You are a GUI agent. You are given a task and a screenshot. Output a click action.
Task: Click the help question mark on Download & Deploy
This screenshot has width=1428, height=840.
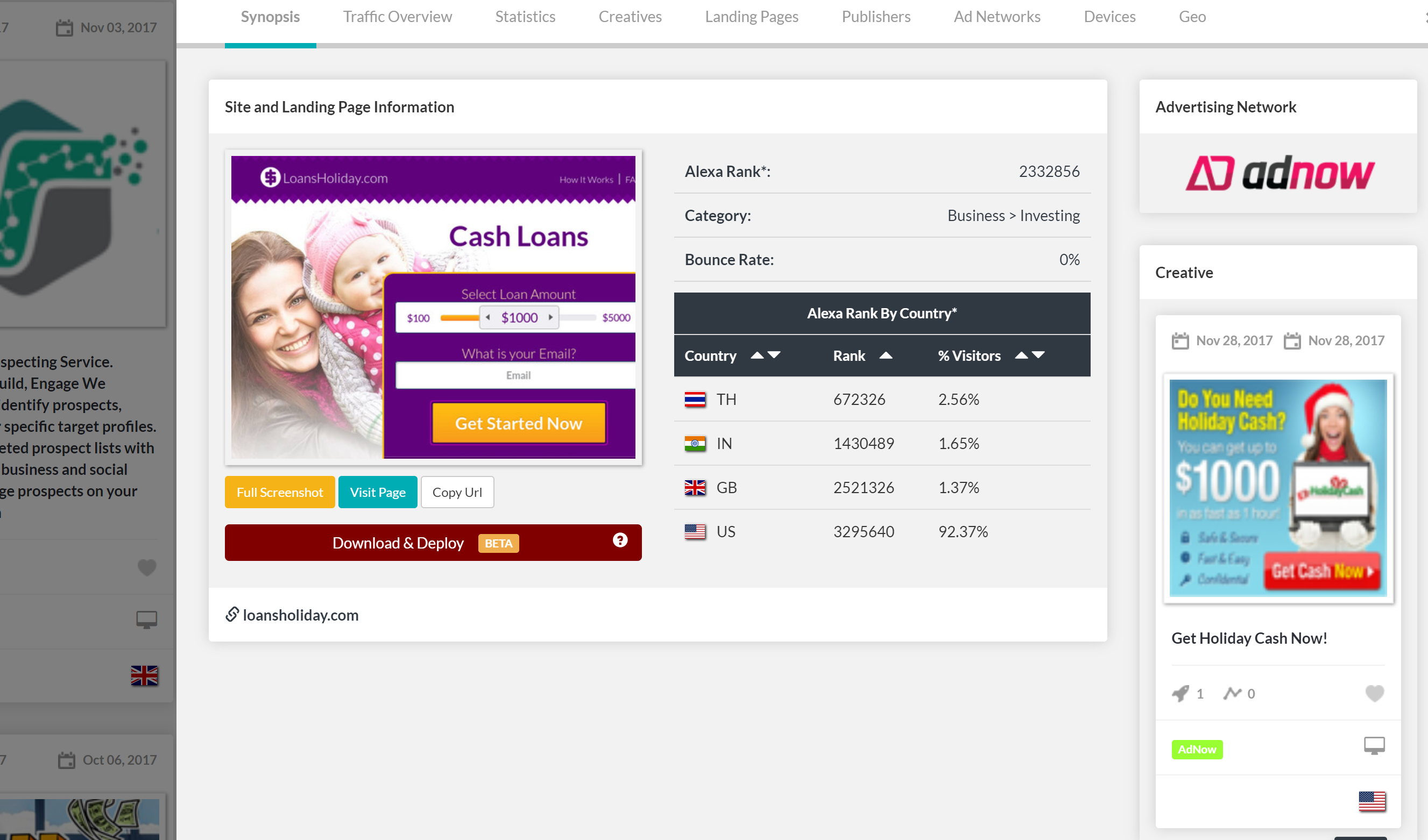click(x=620, y=540)
